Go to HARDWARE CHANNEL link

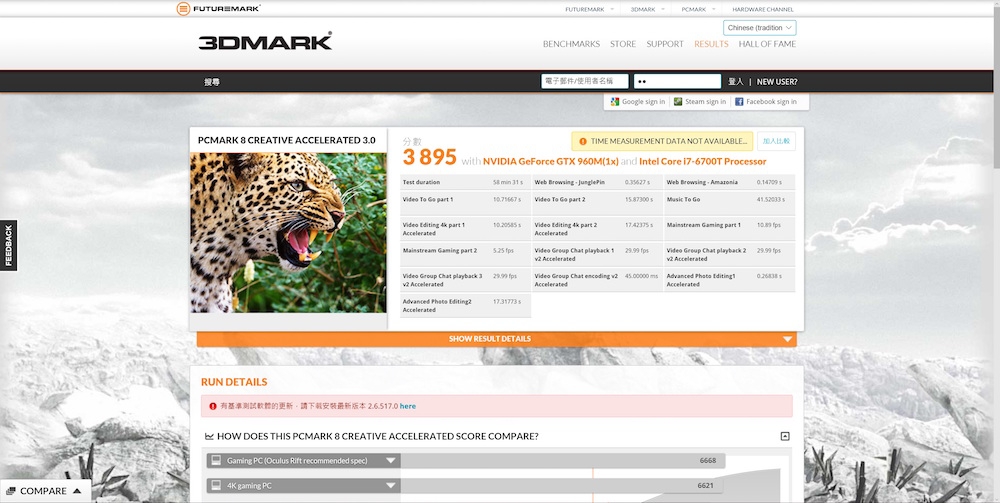pyautogui.click(x=763, y=10)
